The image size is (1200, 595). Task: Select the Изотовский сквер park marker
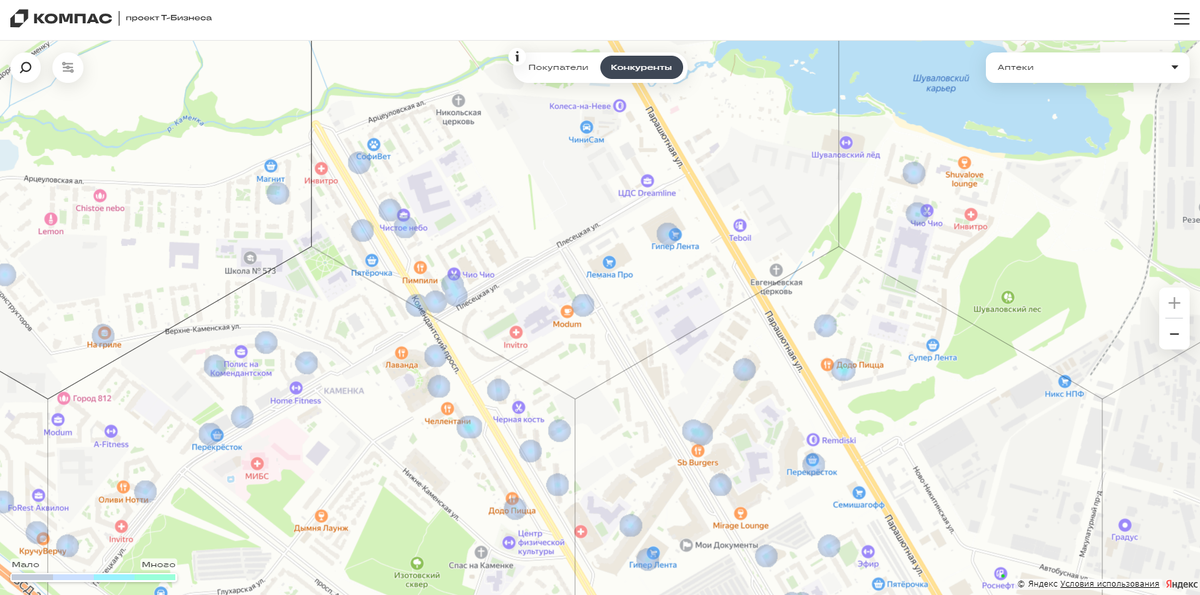[x=417, y=563]
